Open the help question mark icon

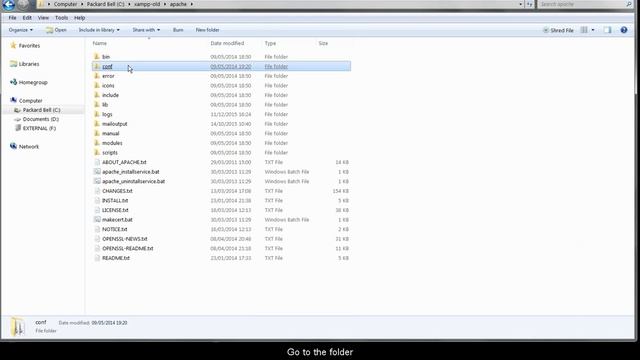[x=624, y=30]
